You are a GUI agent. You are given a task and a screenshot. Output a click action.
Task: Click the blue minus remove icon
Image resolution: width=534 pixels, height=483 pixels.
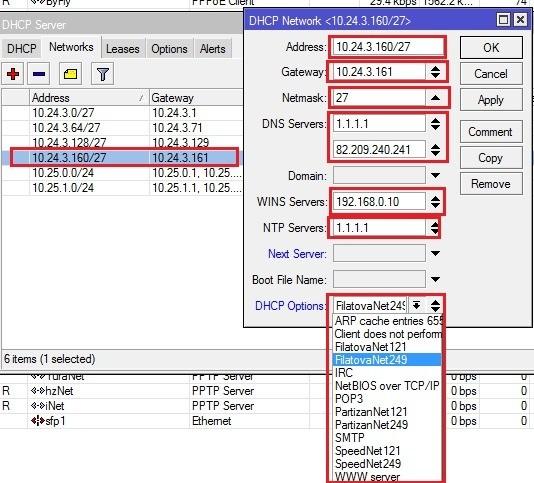point(38,74)
